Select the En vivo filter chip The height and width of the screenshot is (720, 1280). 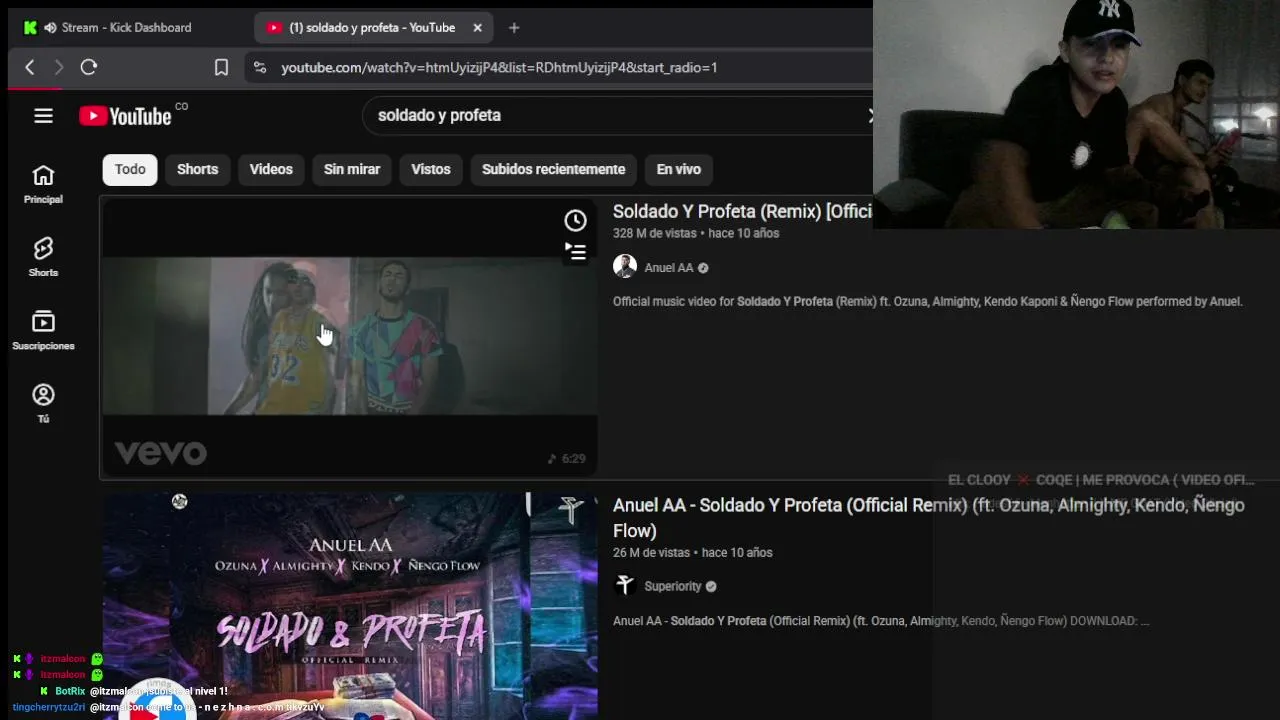(x=679, y=169)
